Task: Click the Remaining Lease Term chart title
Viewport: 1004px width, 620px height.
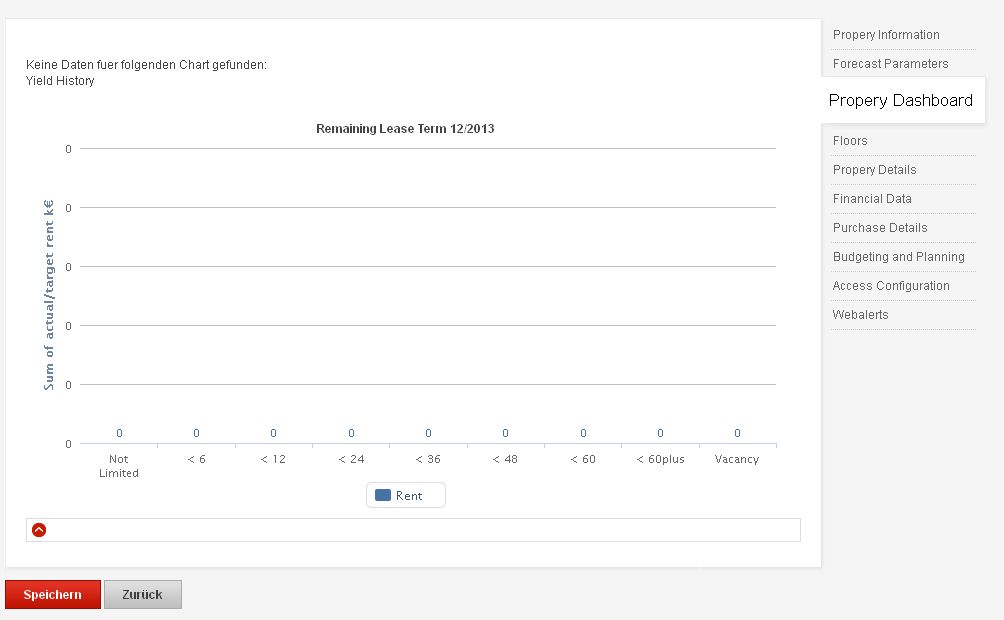Action: coord(405,129)
